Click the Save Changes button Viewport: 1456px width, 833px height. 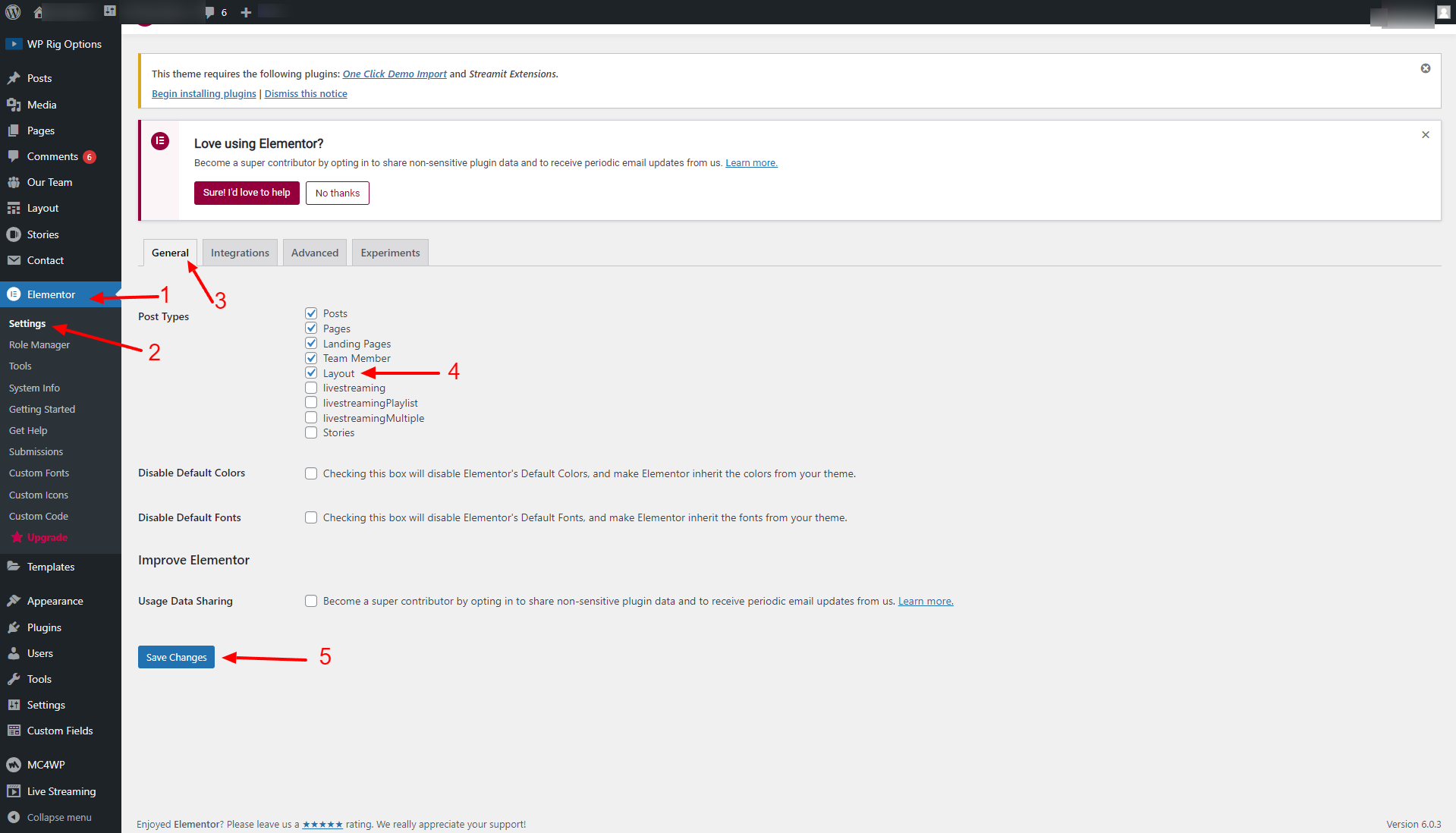click(176, 657)
